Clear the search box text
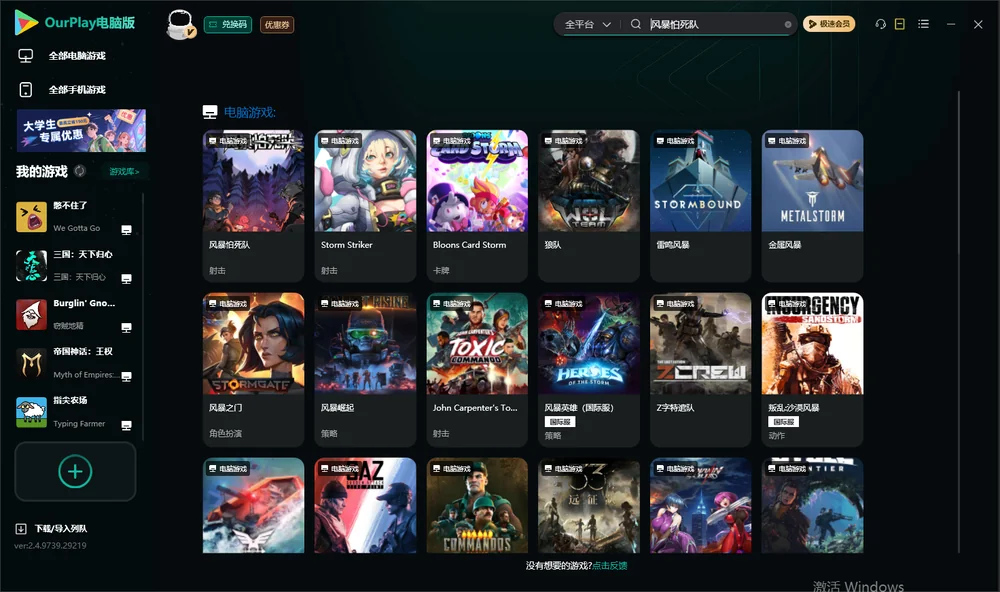Image resolution: width=1000 pixels, height=592 pixels. tap(788, 25)
